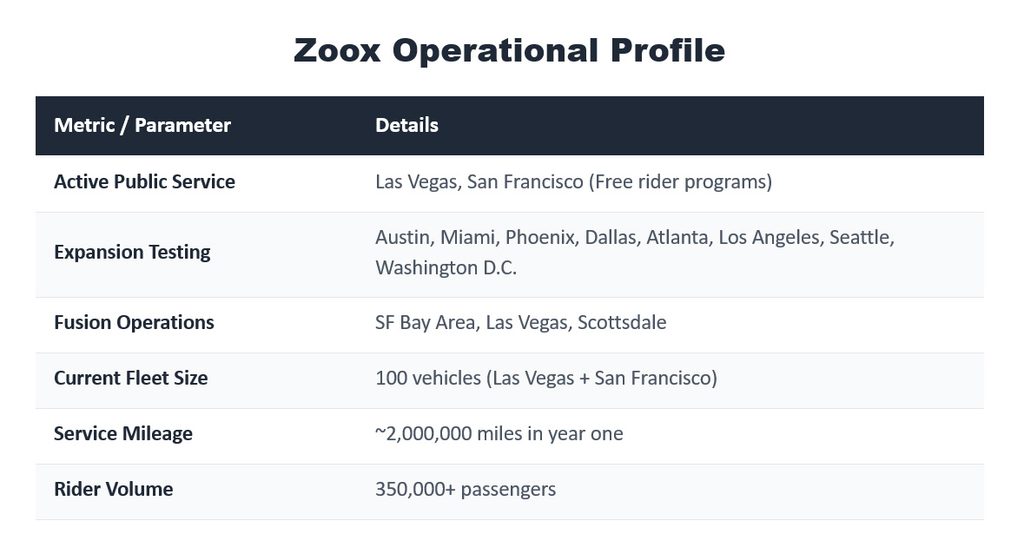Viewport: 1024px width, 540px height.
Task: Click the word Zoox in the heading
Action: tap(337, 50)
